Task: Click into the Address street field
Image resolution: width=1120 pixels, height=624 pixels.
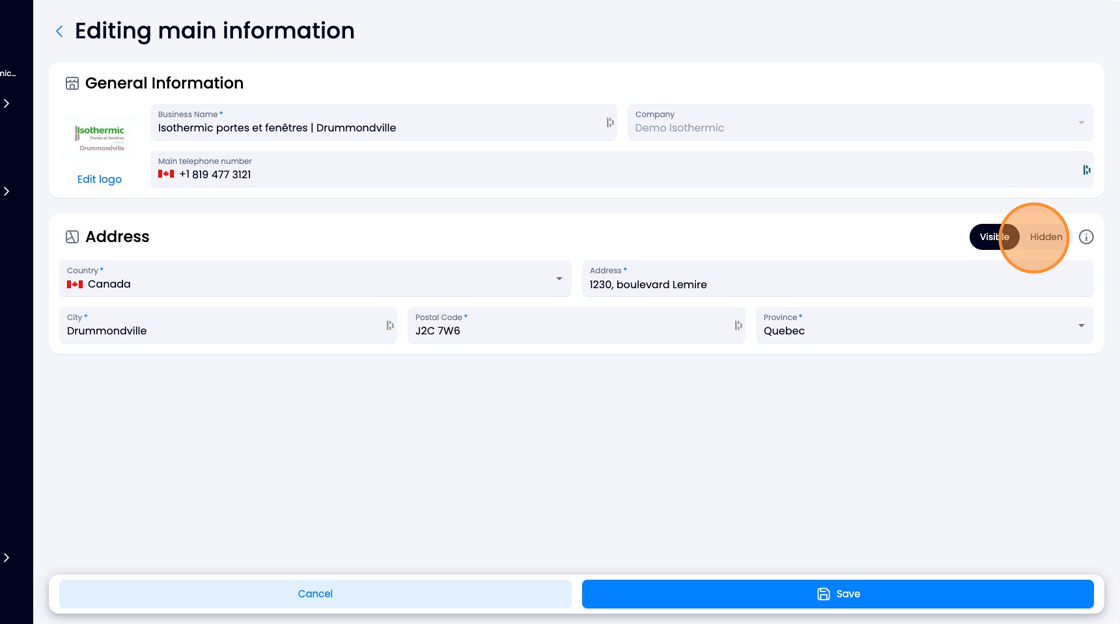Action: 838,278
